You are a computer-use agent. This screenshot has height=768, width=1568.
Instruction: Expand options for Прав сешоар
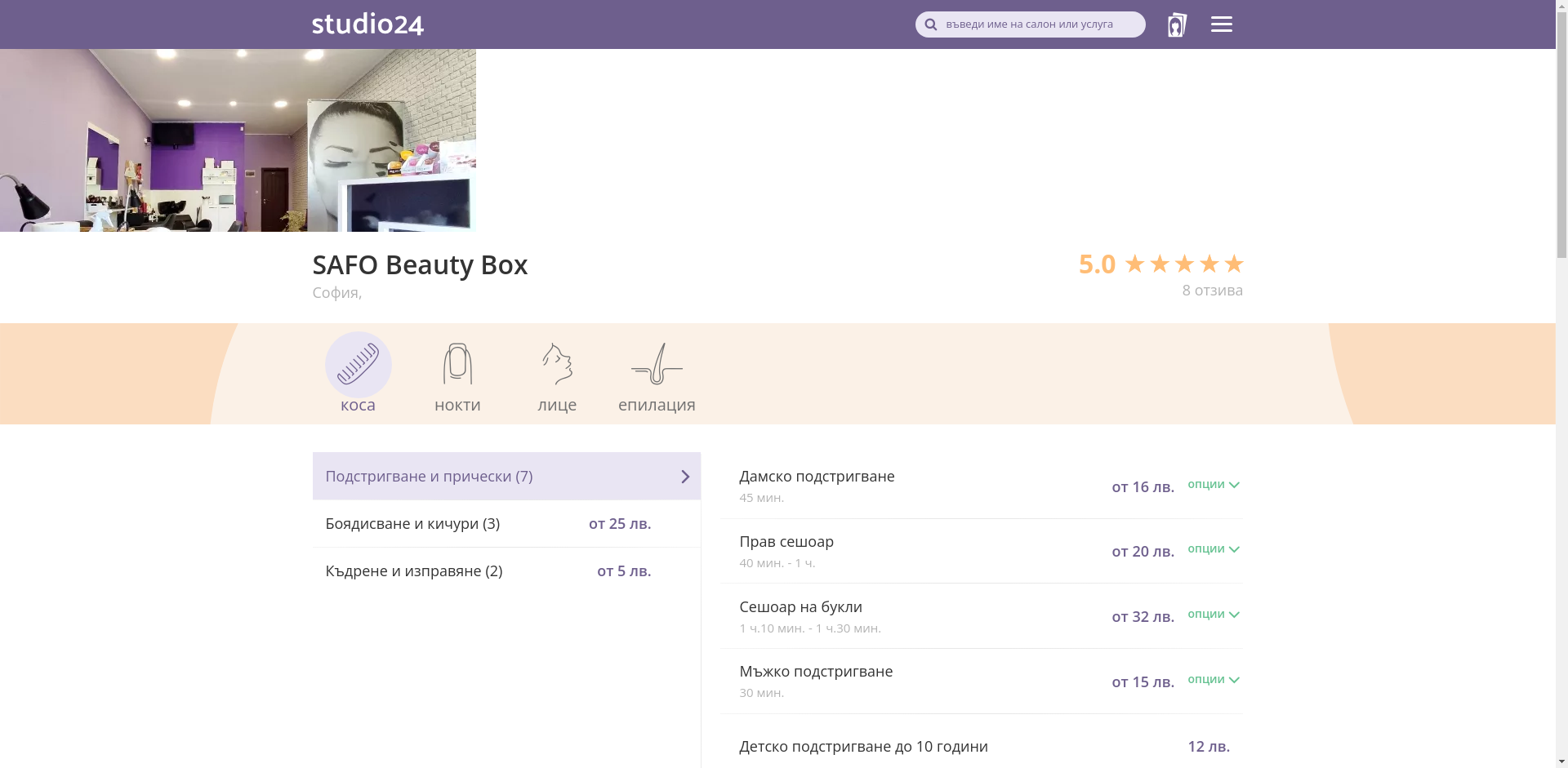point(1214,549)
